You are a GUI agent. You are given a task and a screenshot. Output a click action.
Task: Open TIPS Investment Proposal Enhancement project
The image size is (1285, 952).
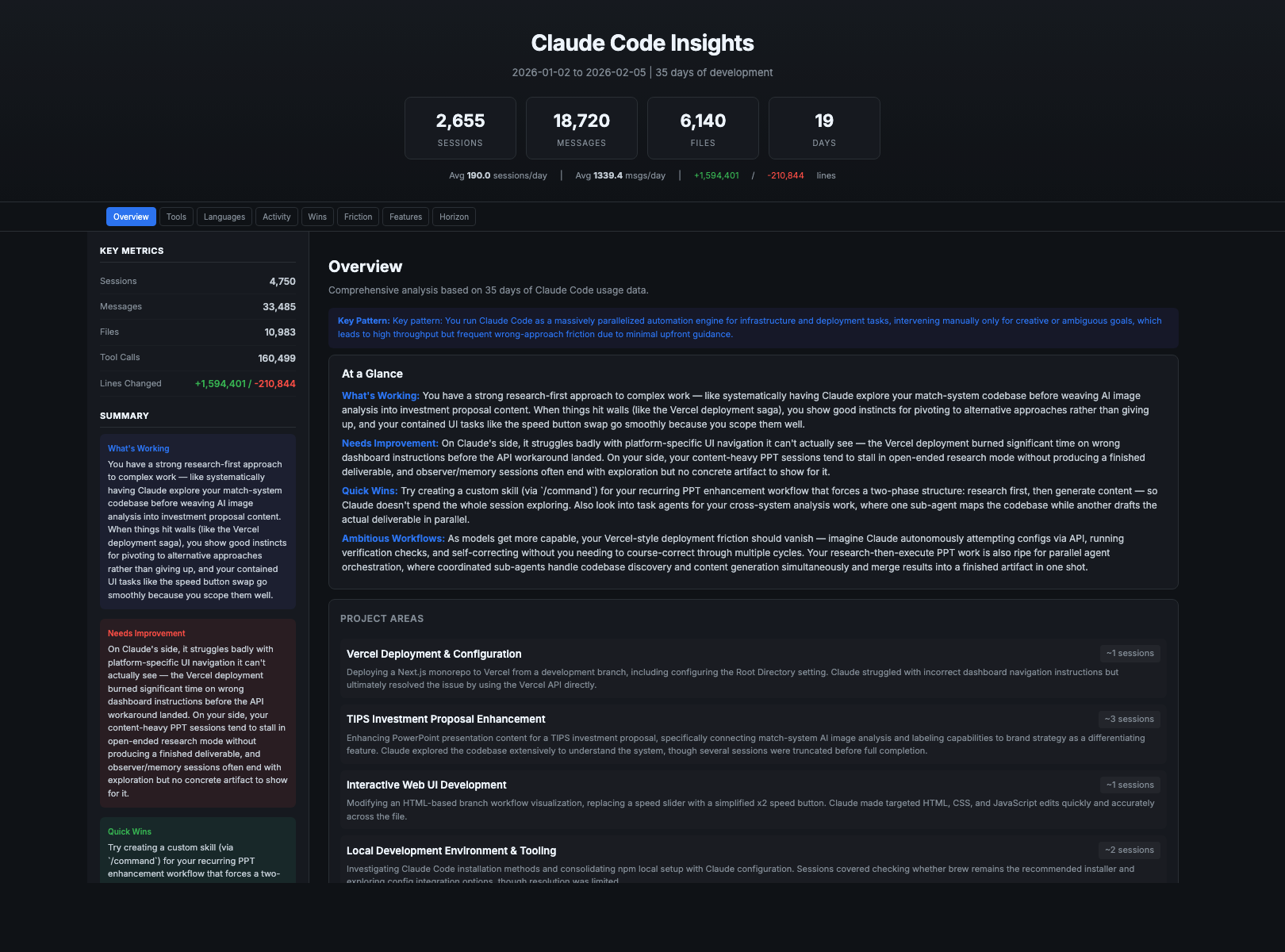[x=754, y=735]
